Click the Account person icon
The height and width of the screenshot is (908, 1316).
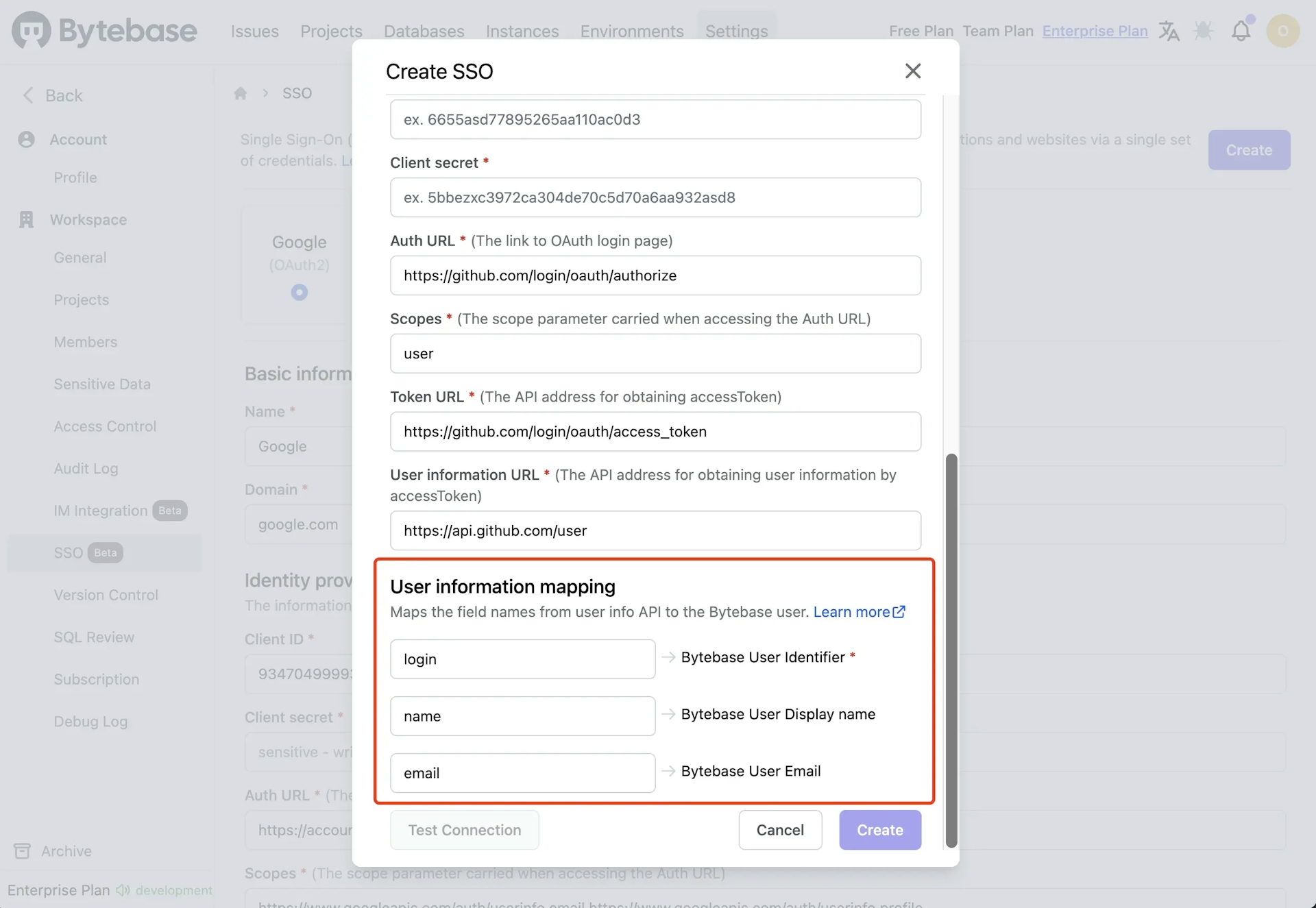pyautogui.click(x=26, y=139)
